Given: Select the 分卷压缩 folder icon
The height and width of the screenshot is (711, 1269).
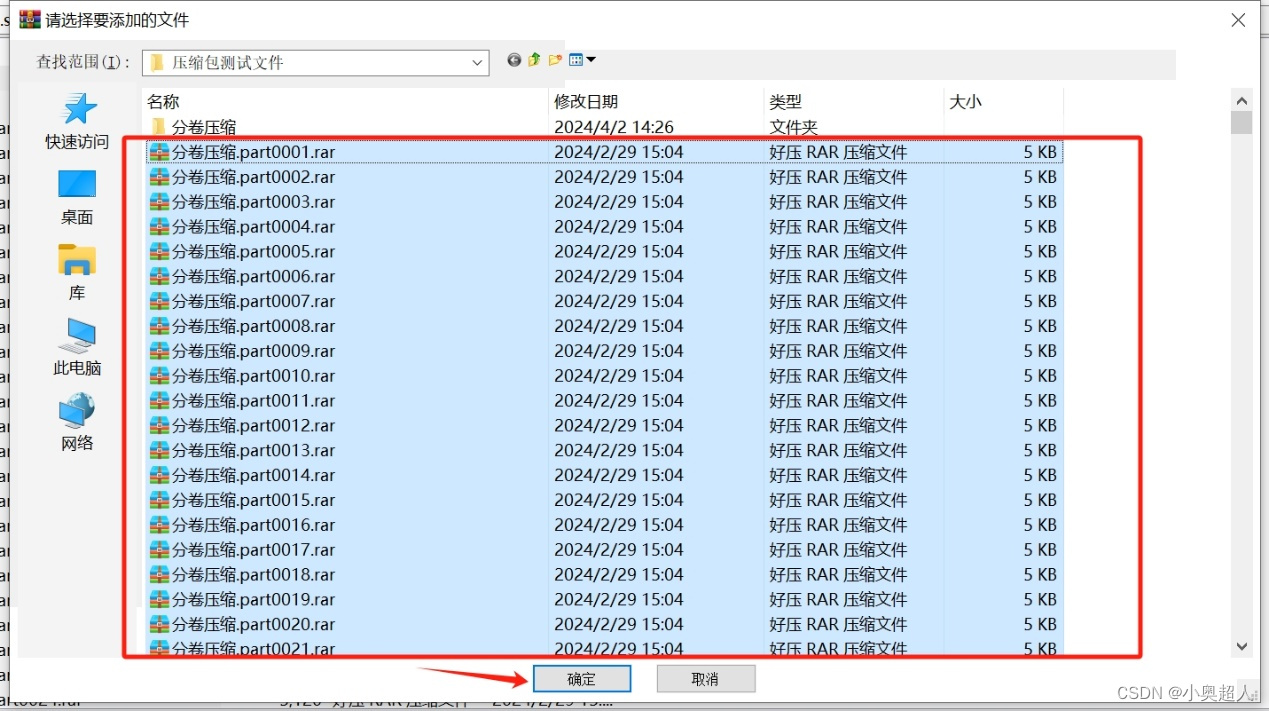Looking at the screenshot, I should click(158, 127).
